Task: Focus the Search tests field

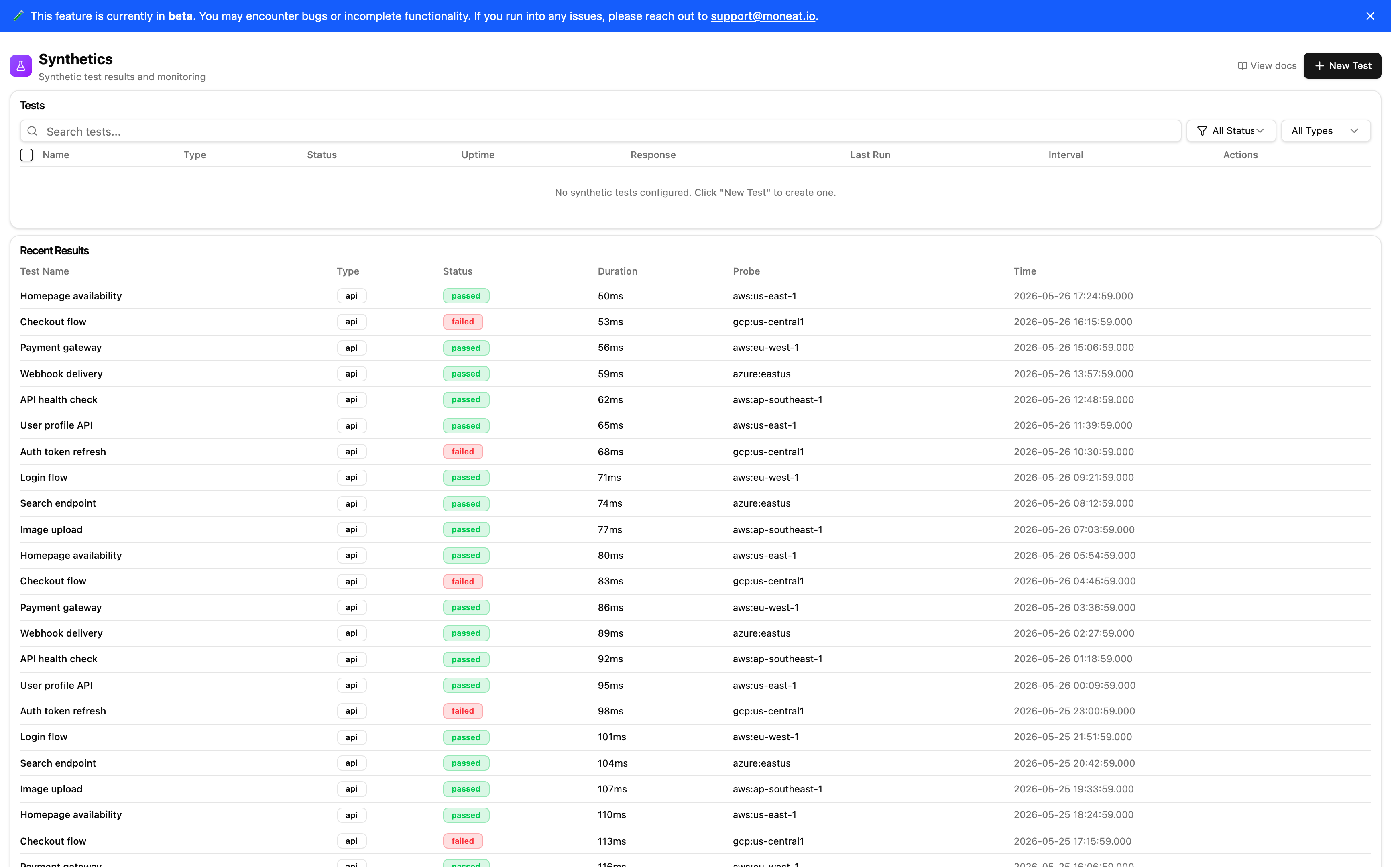Action: pyautogui.click(x=600, y=131)
